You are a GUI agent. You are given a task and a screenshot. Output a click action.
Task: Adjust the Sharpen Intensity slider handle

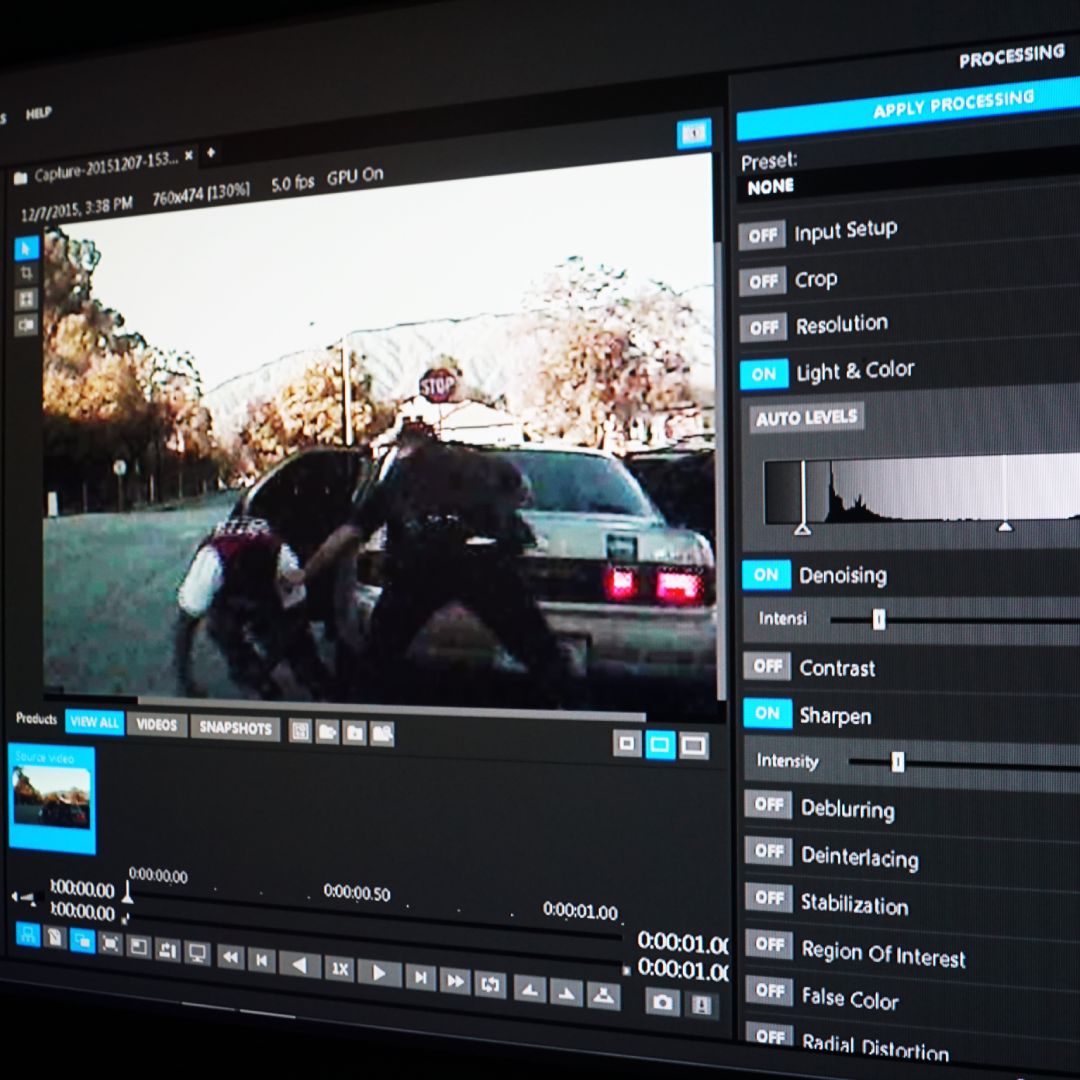896,763
